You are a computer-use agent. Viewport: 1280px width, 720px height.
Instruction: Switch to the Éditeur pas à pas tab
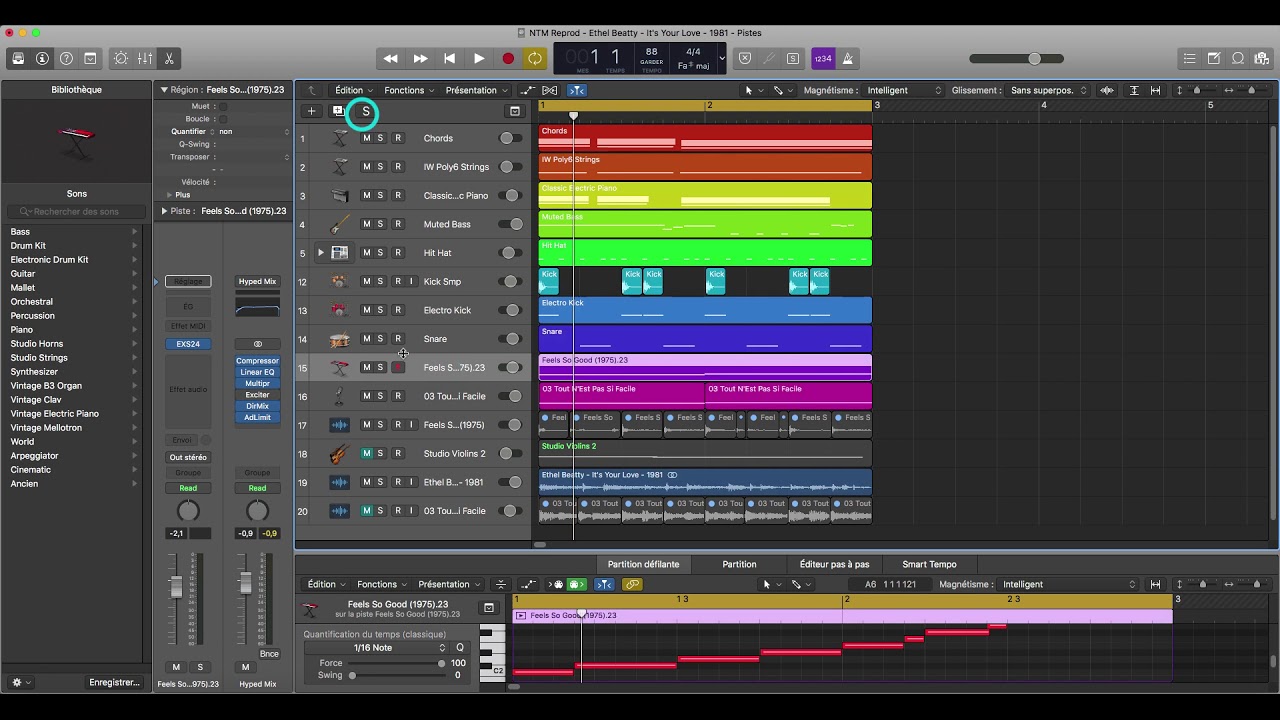pyautogui.click(x=834, y=564)
